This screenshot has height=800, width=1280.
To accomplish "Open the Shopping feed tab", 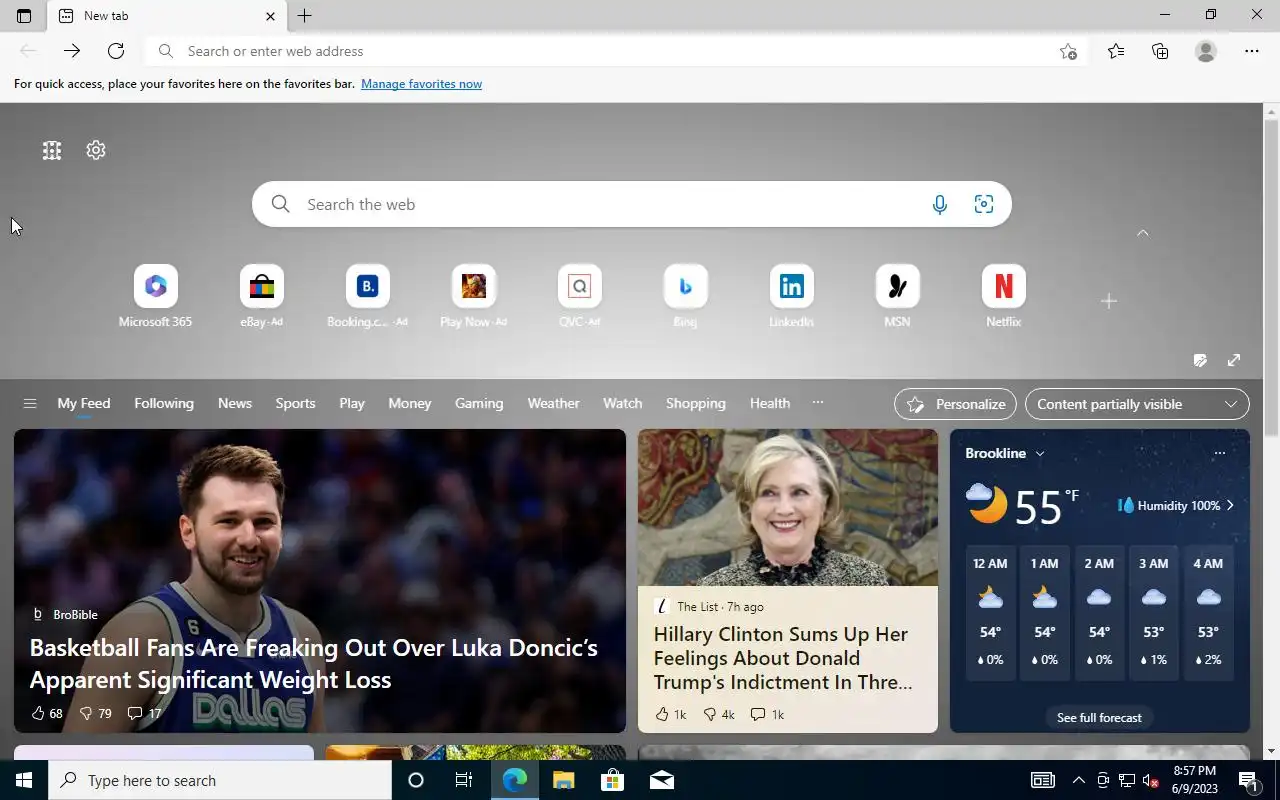I will click(x=696, y=403).
